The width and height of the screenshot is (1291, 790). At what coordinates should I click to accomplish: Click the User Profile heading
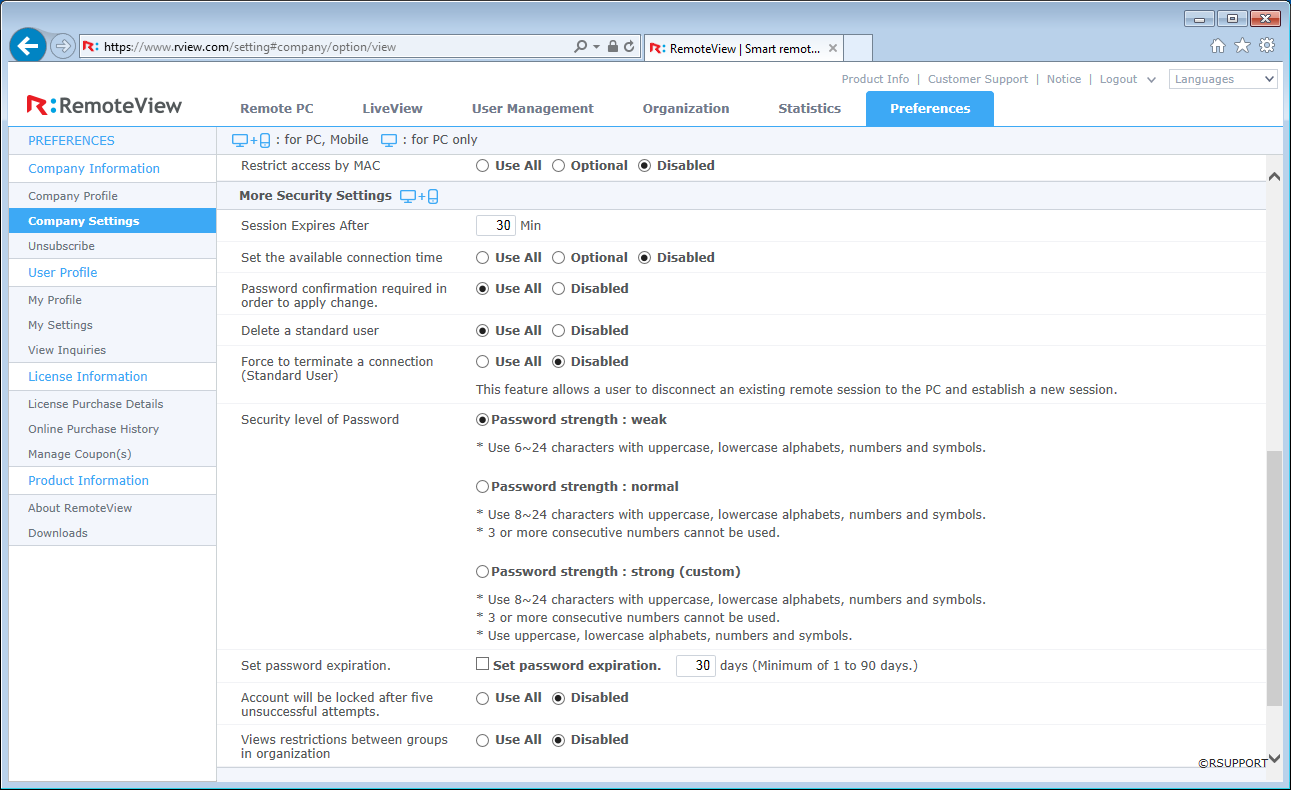click(63, 273)
